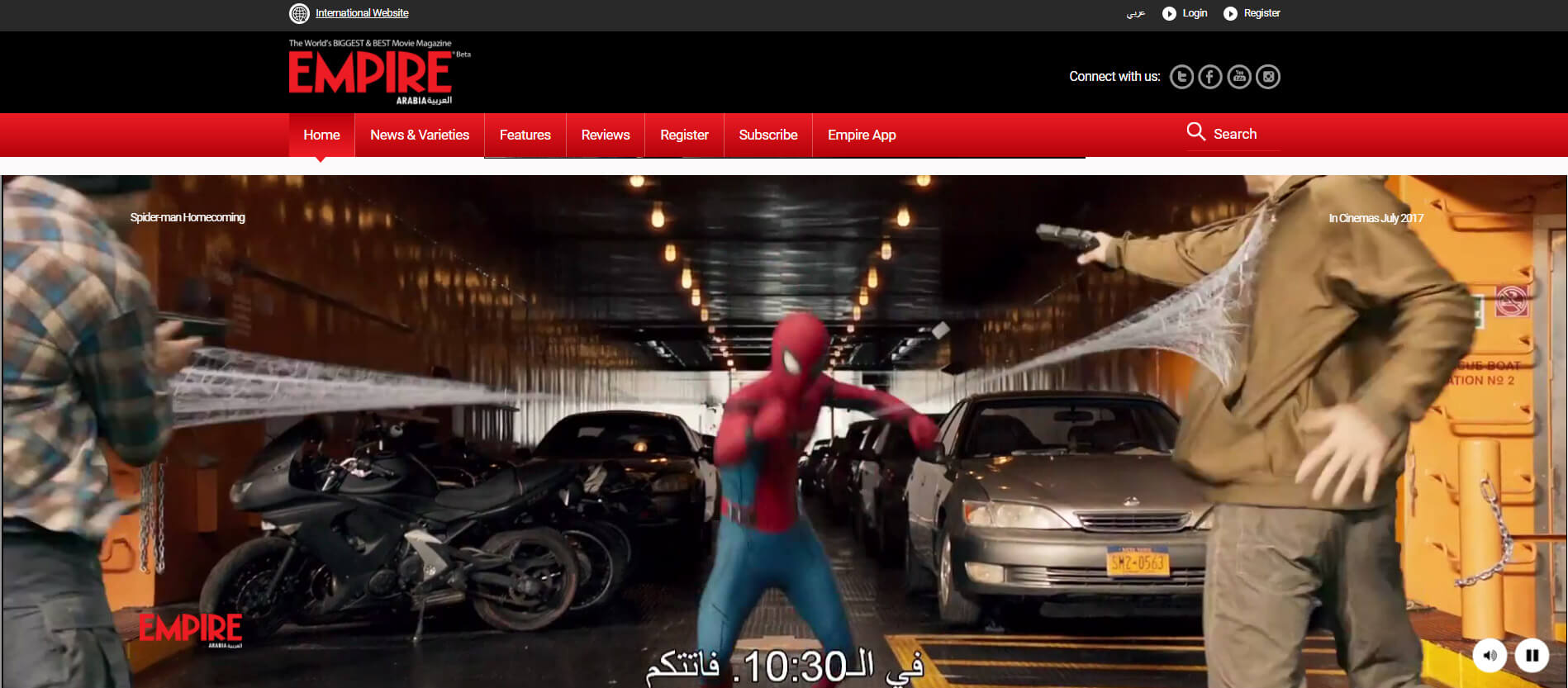
Task: Open the Facebook social icon
Action: [1210, 77]
